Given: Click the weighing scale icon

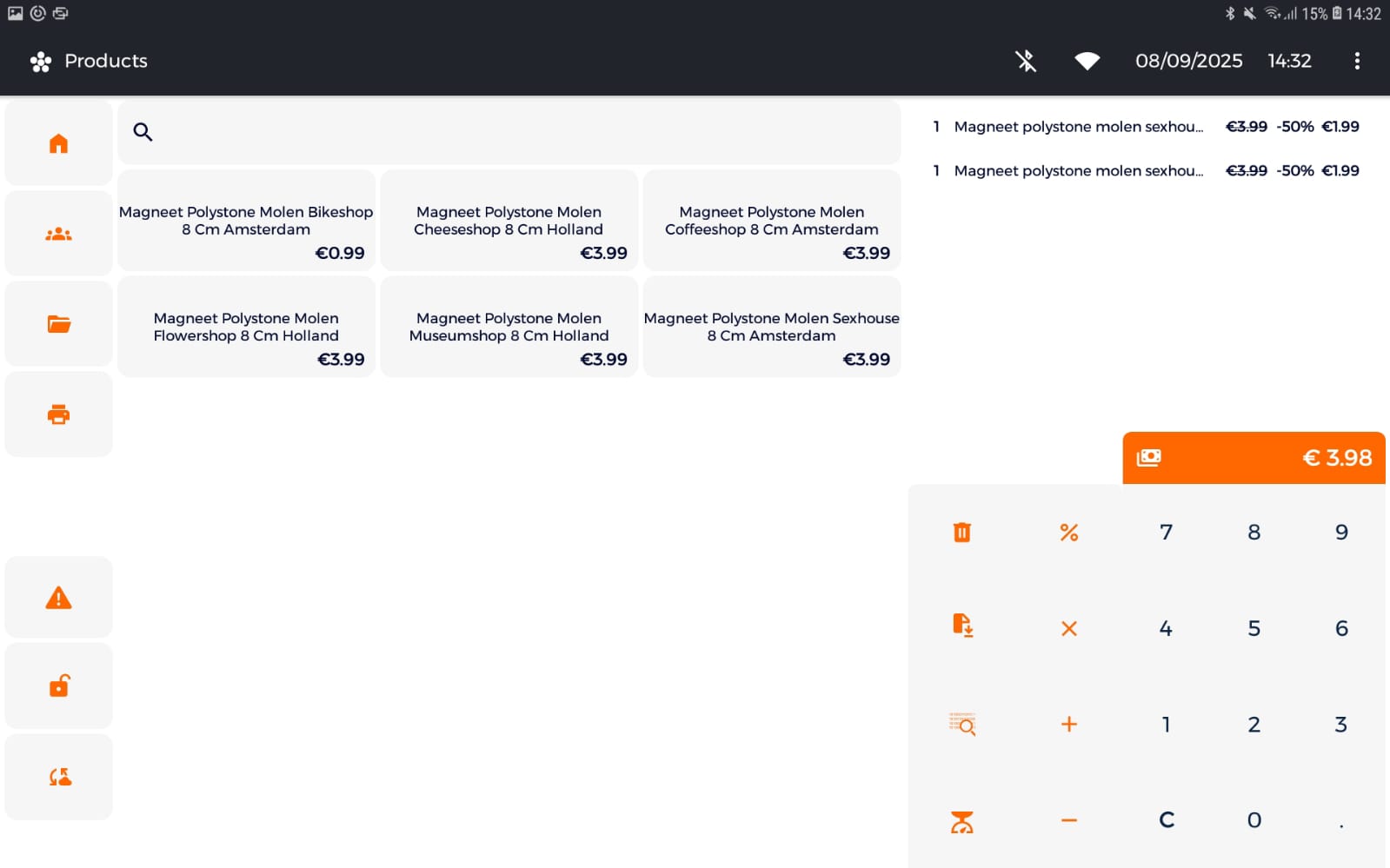Looking at the screenshot, I should pyautogui.click(x=961, y=821).
